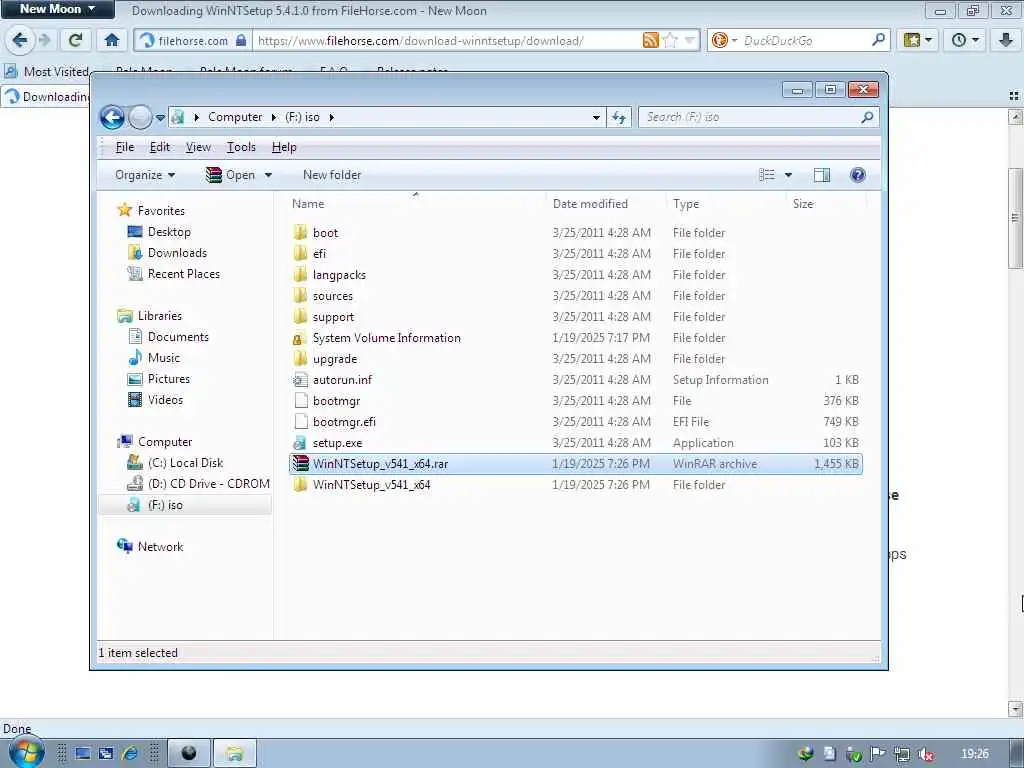Expand the address bar history dropdown
This screenshot has height=768, width=1024.
tap(596, 118)
